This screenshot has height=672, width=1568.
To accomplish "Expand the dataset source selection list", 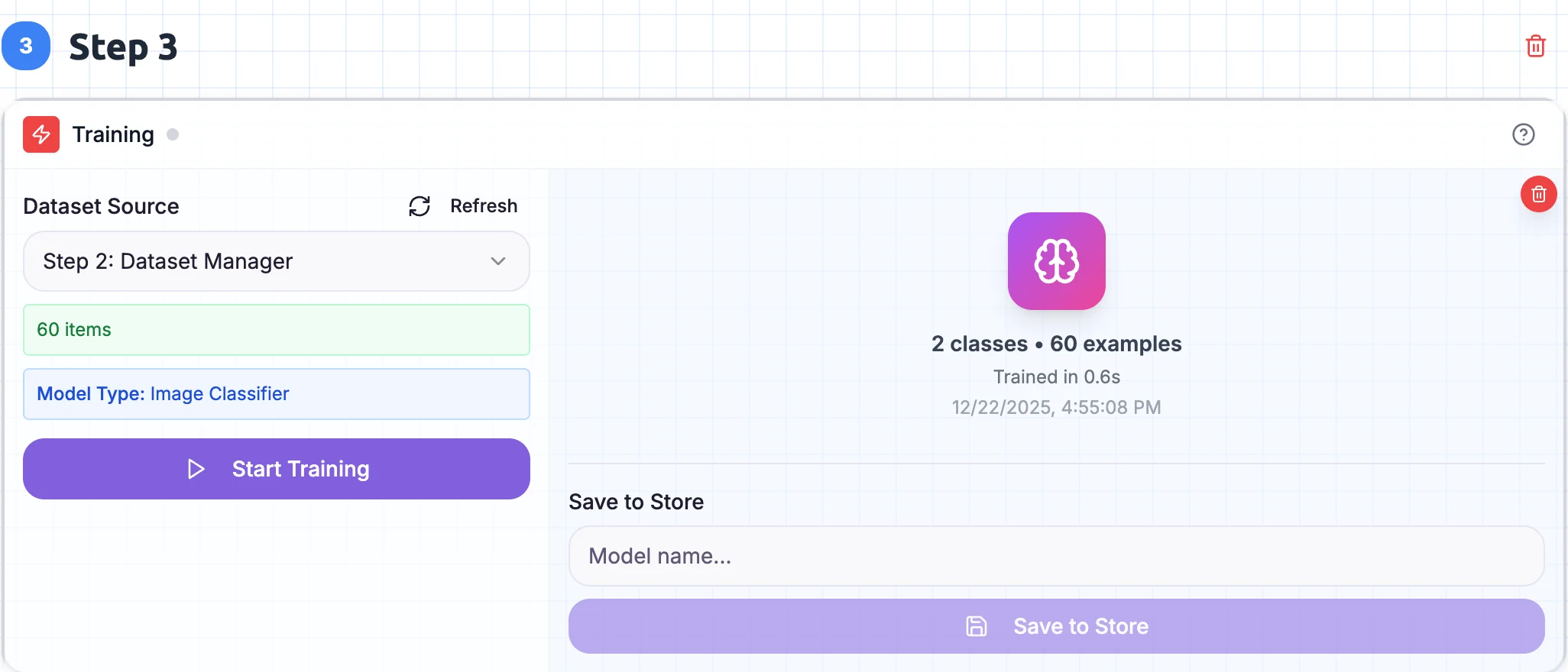I will tap(276, 261).
